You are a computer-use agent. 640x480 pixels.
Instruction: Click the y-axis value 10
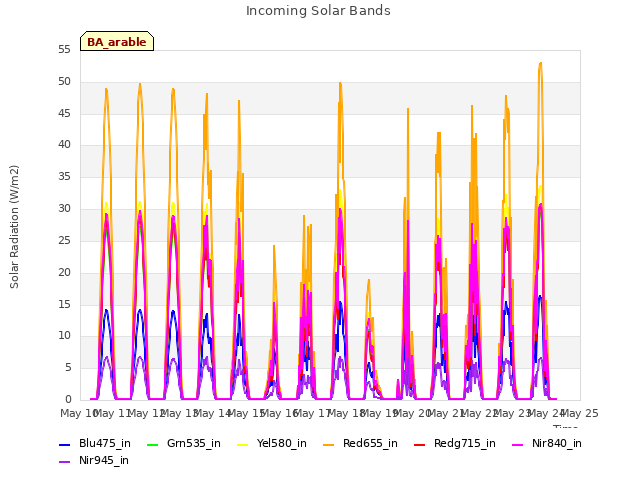(x=64, y=336)
